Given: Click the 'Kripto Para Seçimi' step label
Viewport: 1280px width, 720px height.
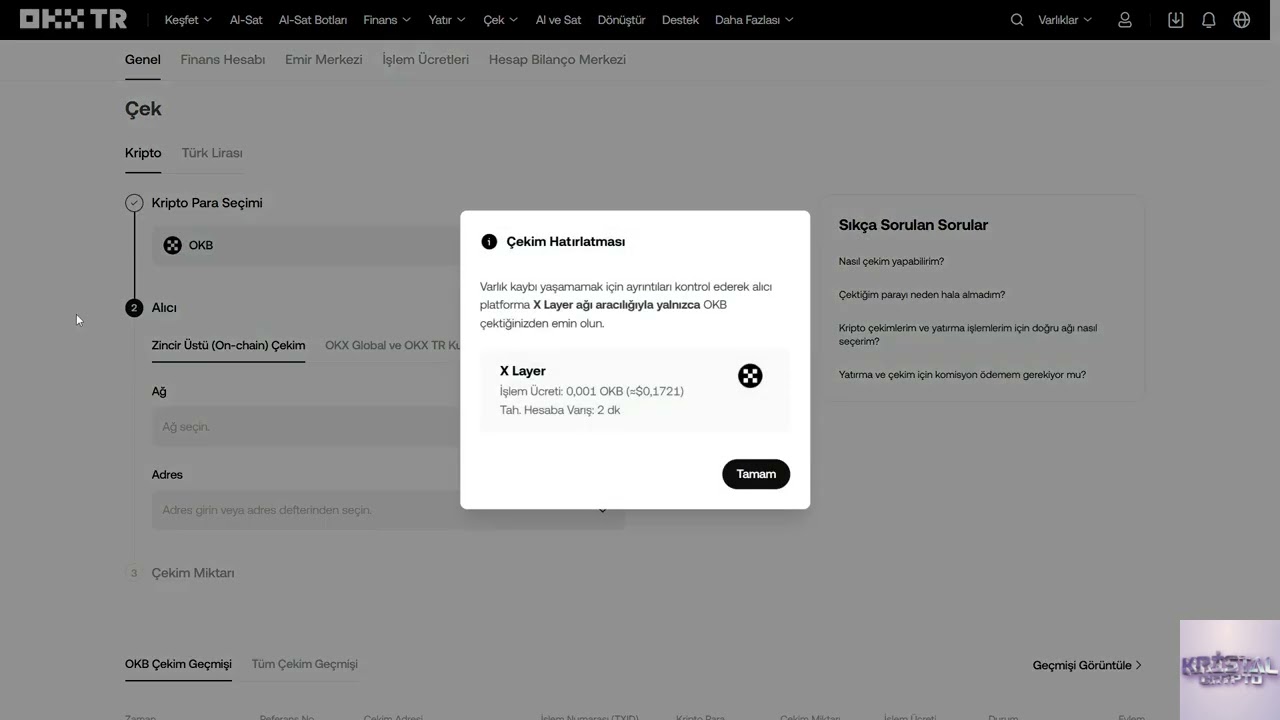Looking at the screenshot, I should click(207, 203).
